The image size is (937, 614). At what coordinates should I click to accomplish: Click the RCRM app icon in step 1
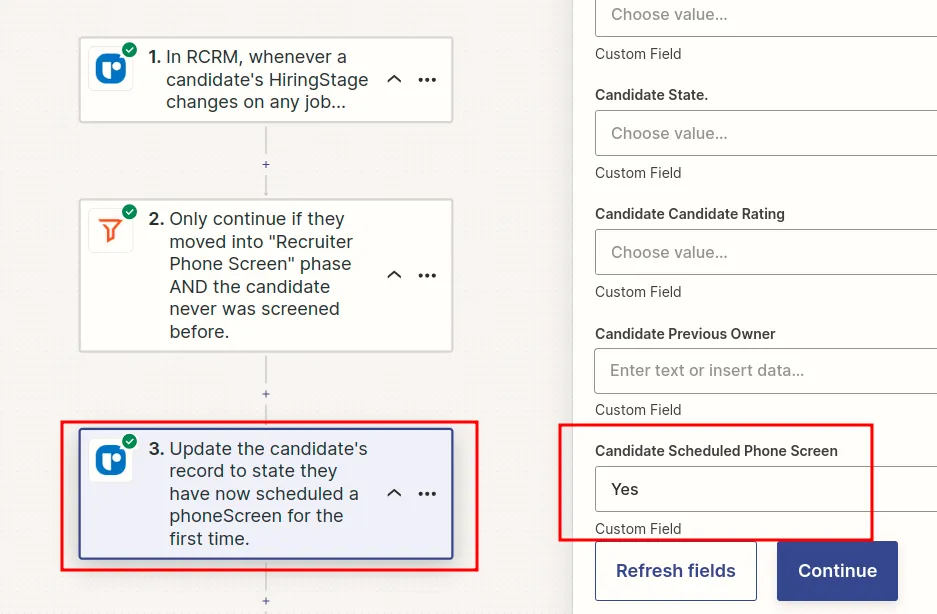click(x=110, y=69)
